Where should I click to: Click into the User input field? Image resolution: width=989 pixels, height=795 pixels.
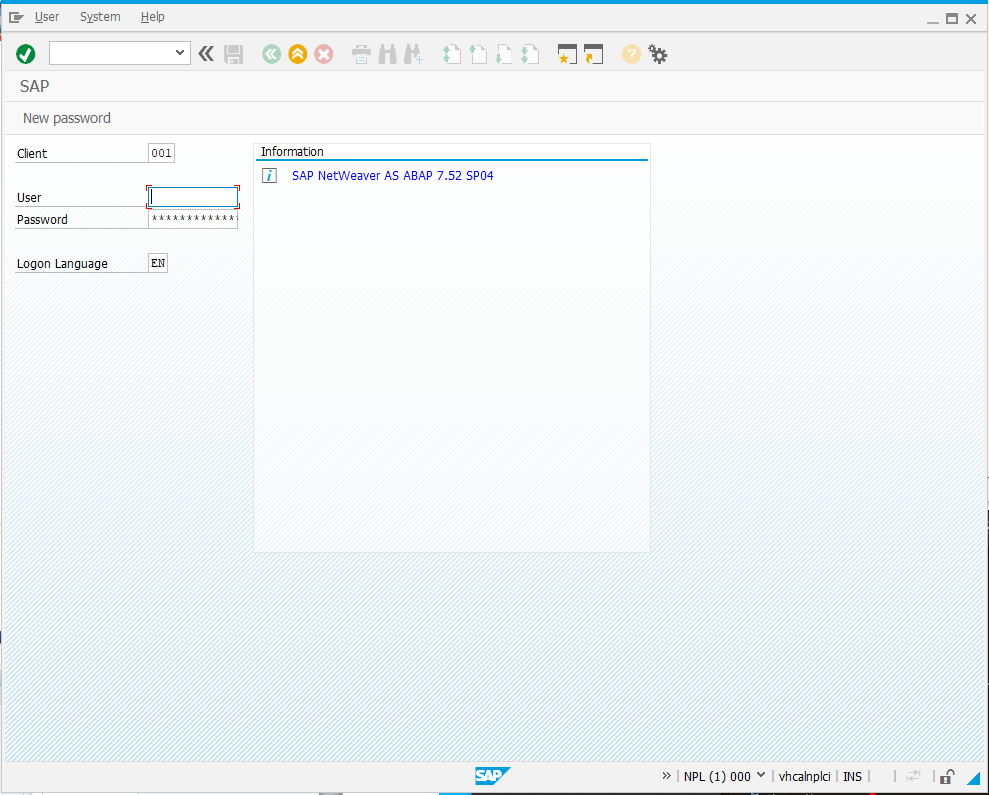[193, 197]
